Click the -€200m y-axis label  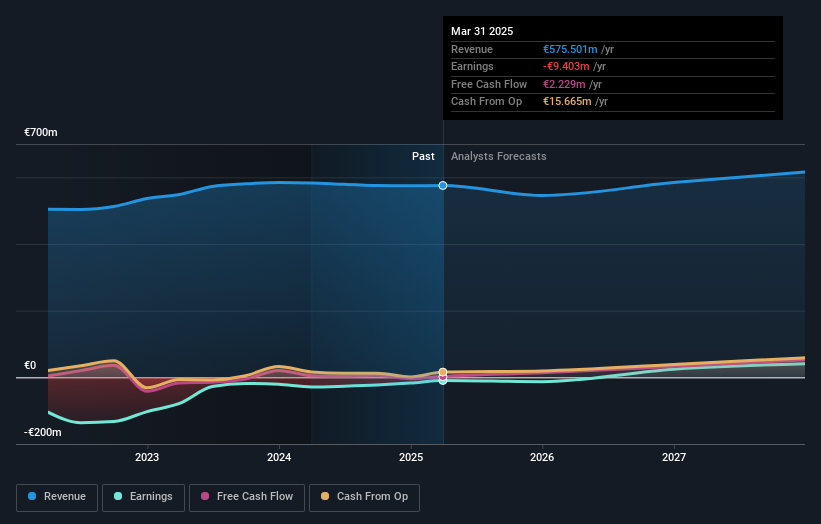[43, 432]
